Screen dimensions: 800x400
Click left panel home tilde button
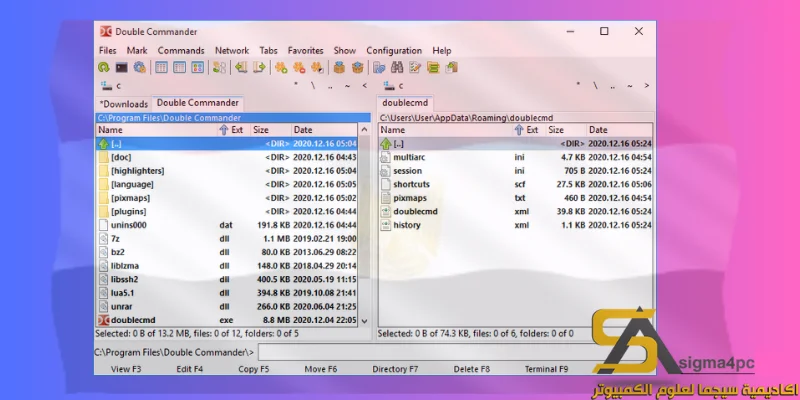coord(347,86)
